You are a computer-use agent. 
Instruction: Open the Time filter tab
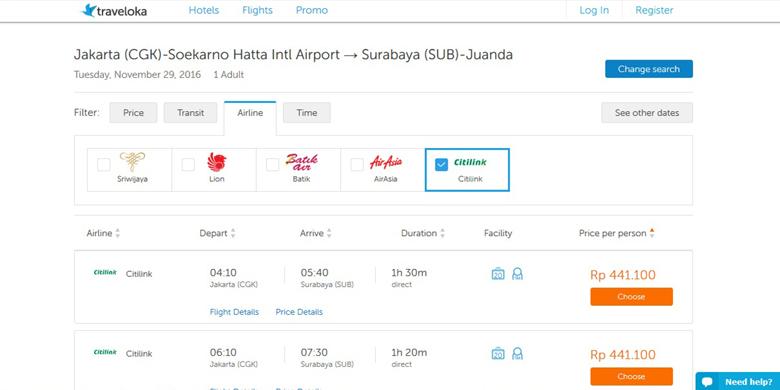click(307, 113)
